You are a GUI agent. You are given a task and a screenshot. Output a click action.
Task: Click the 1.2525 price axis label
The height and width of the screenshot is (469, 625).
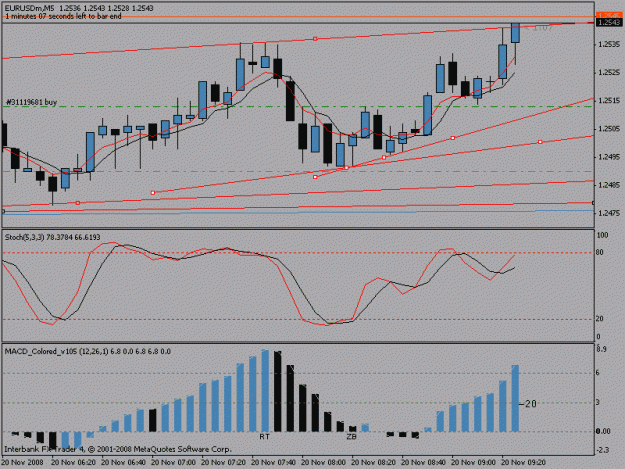(x=609, y=73)
